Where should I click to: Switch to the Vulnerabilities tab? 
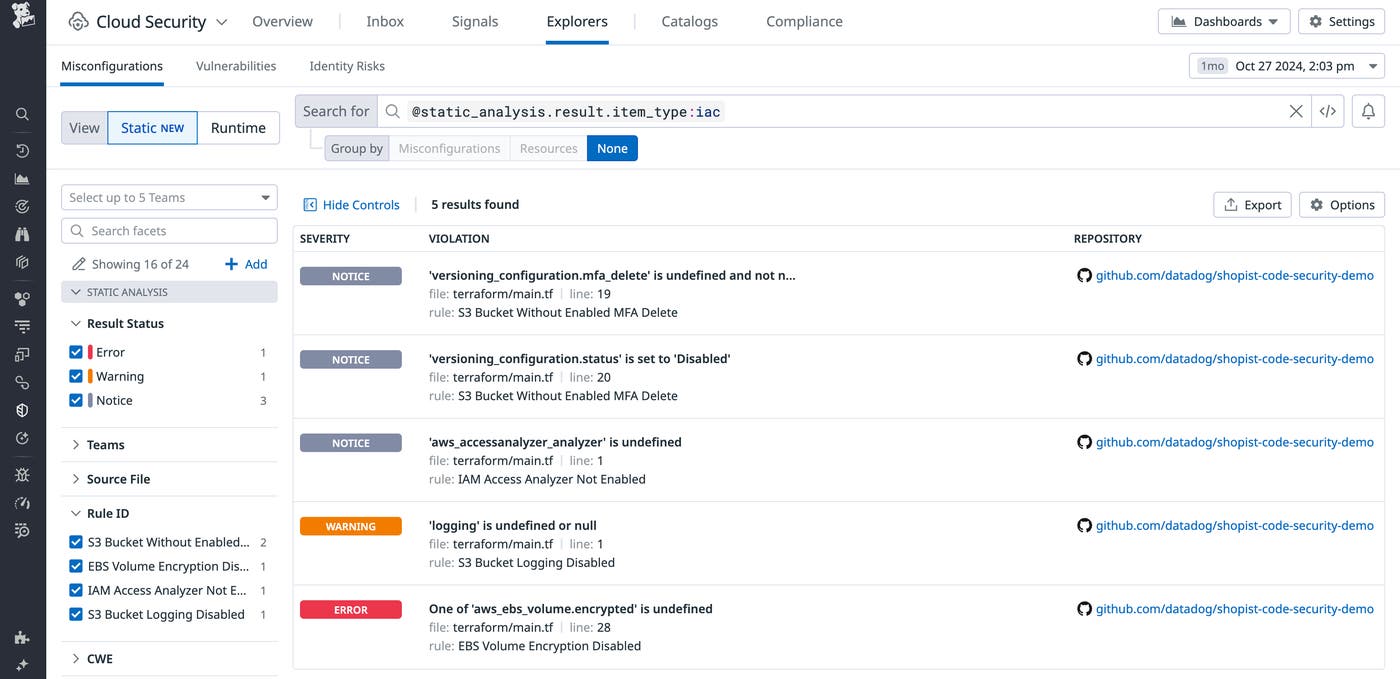click(x=235, y=66)
